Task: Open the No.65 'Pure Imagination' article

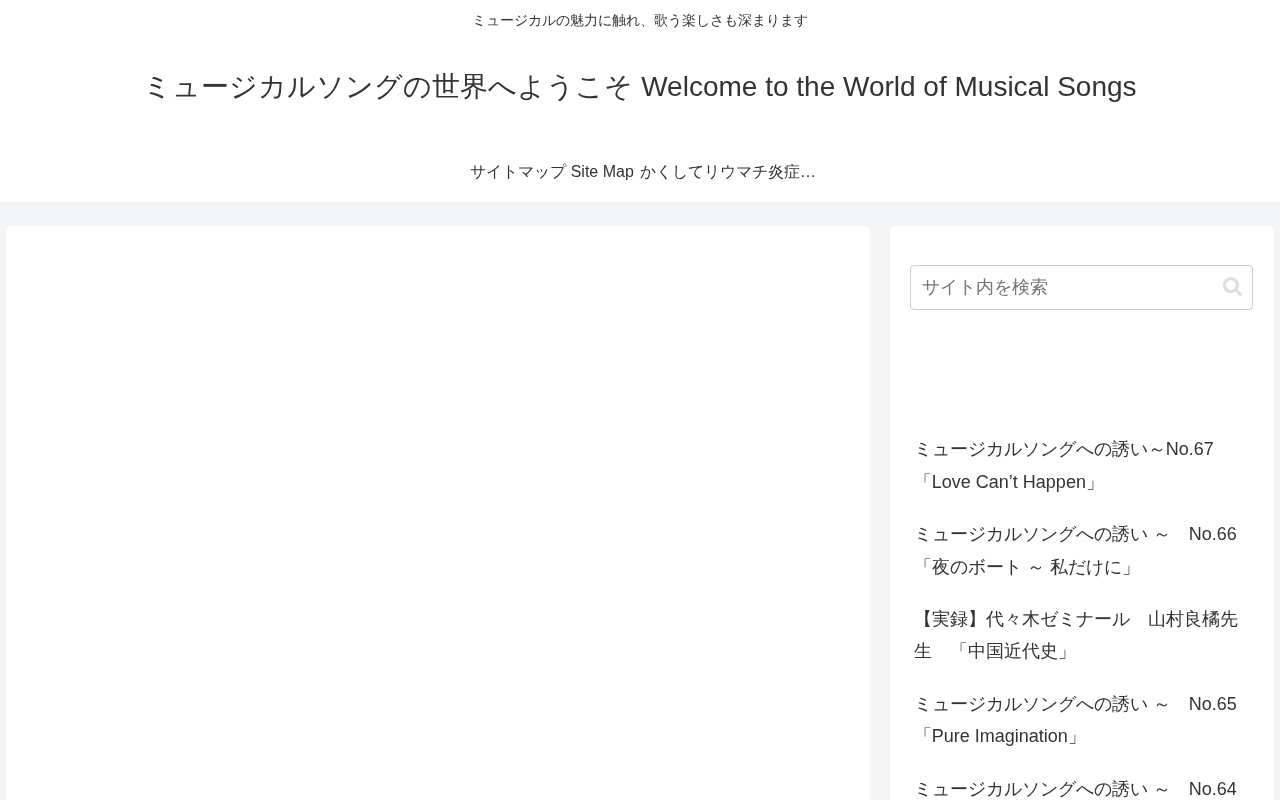Action: point(1075,720)
